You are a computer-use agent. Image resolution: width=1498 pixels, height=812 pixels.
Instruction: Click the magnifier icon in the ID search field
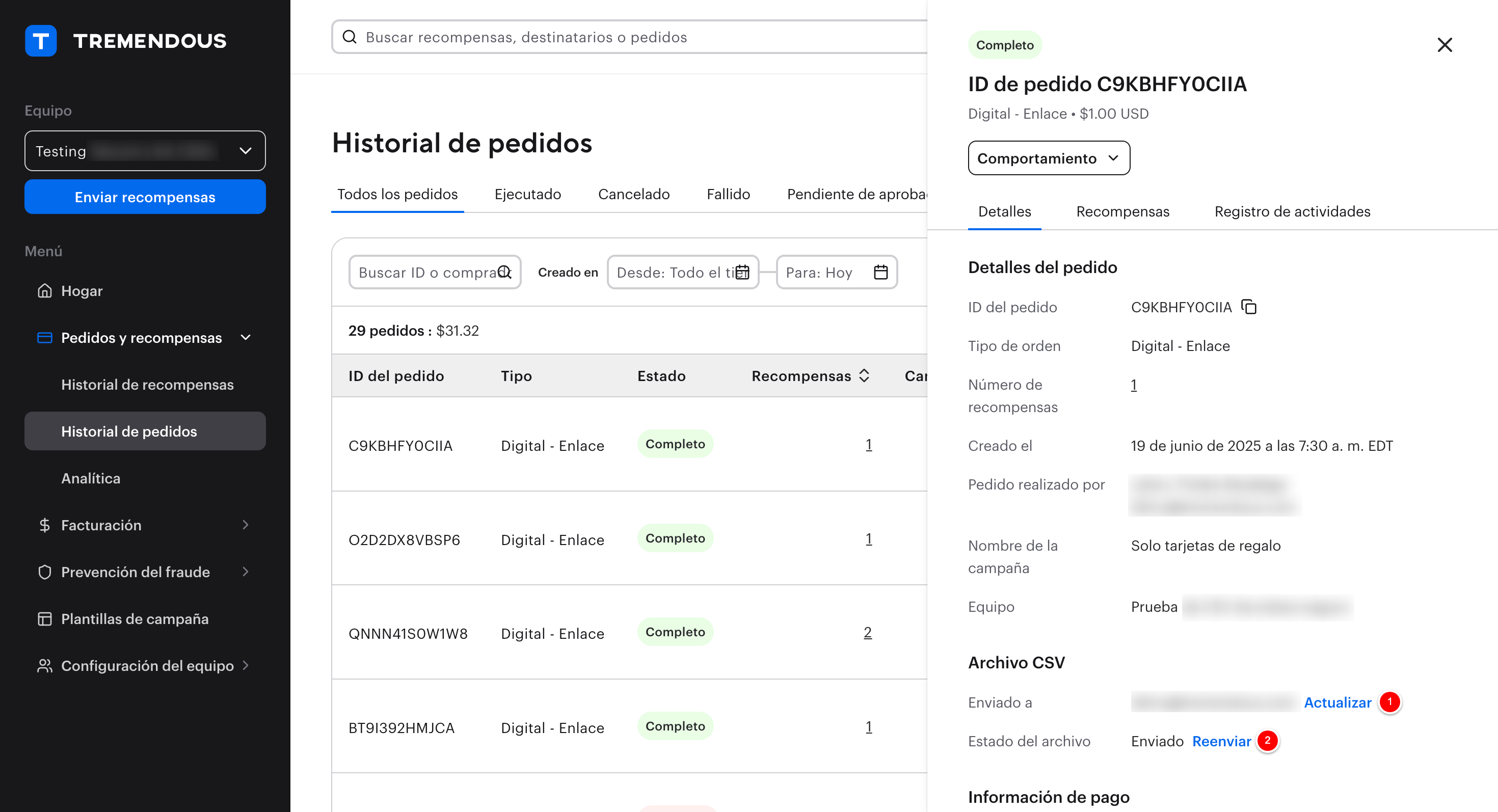pos(504,272)
